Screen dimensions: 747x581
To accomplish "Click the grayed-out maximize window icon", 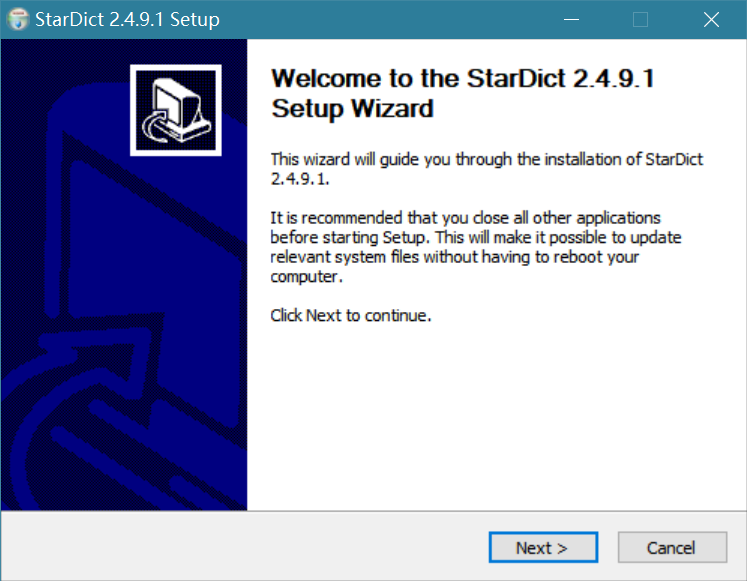I will coord(641,19).
